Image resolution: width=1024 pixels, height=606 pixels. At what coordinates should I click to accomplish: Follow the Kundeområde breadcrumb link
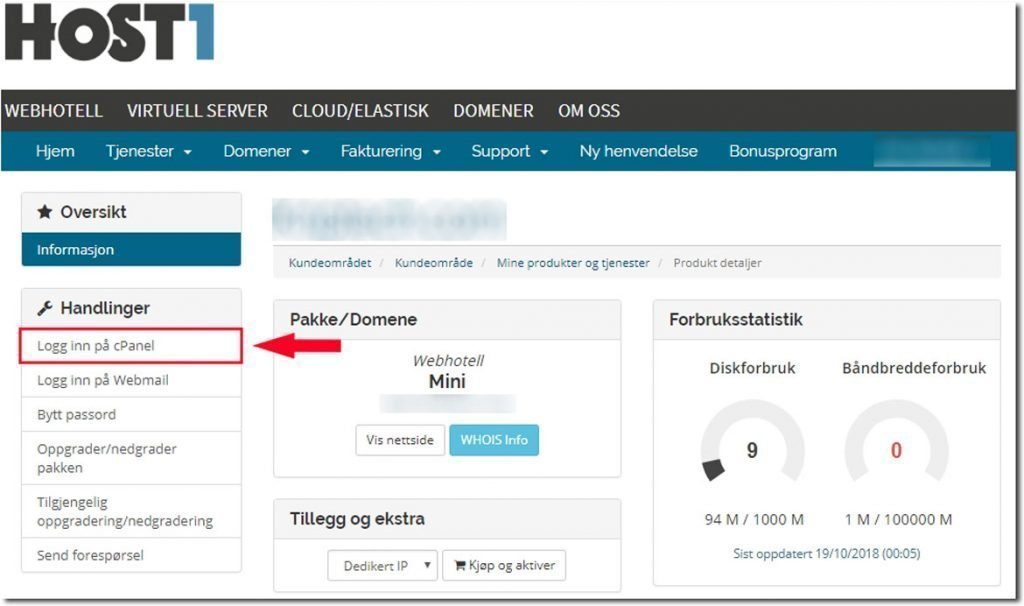click(x=434, y=263)
